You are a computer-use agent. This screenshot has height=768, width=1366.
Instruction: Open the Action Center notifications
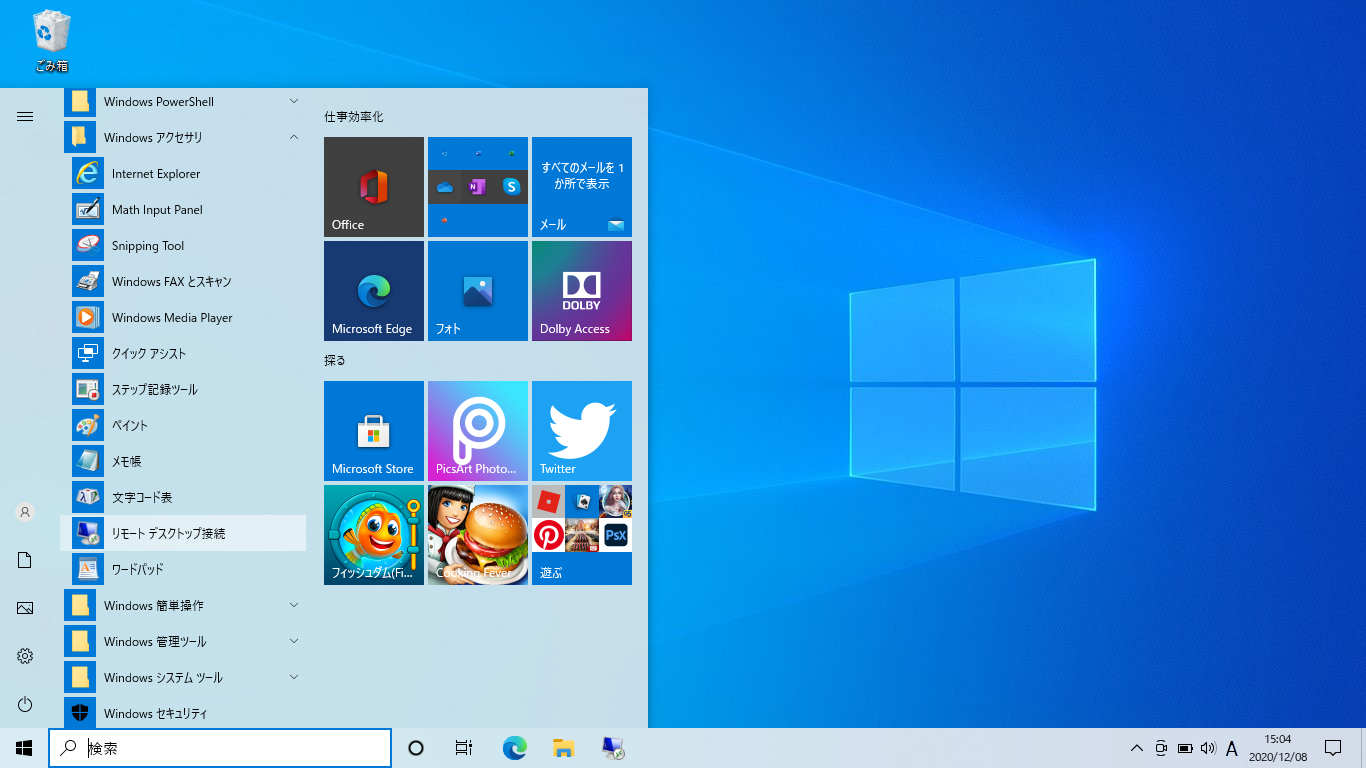click(1333, 748)
